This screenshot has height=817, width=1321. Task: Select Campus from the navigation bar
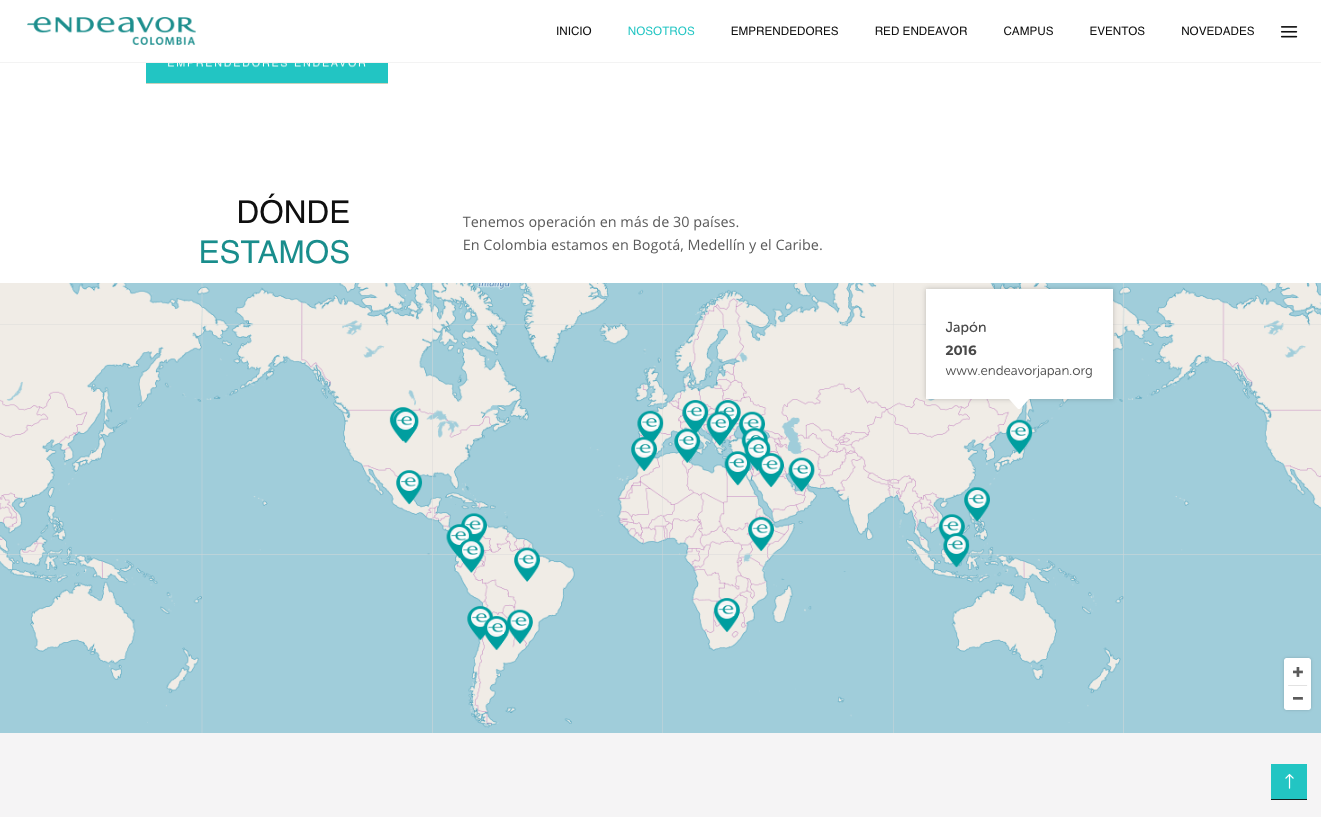point(1028,31)
